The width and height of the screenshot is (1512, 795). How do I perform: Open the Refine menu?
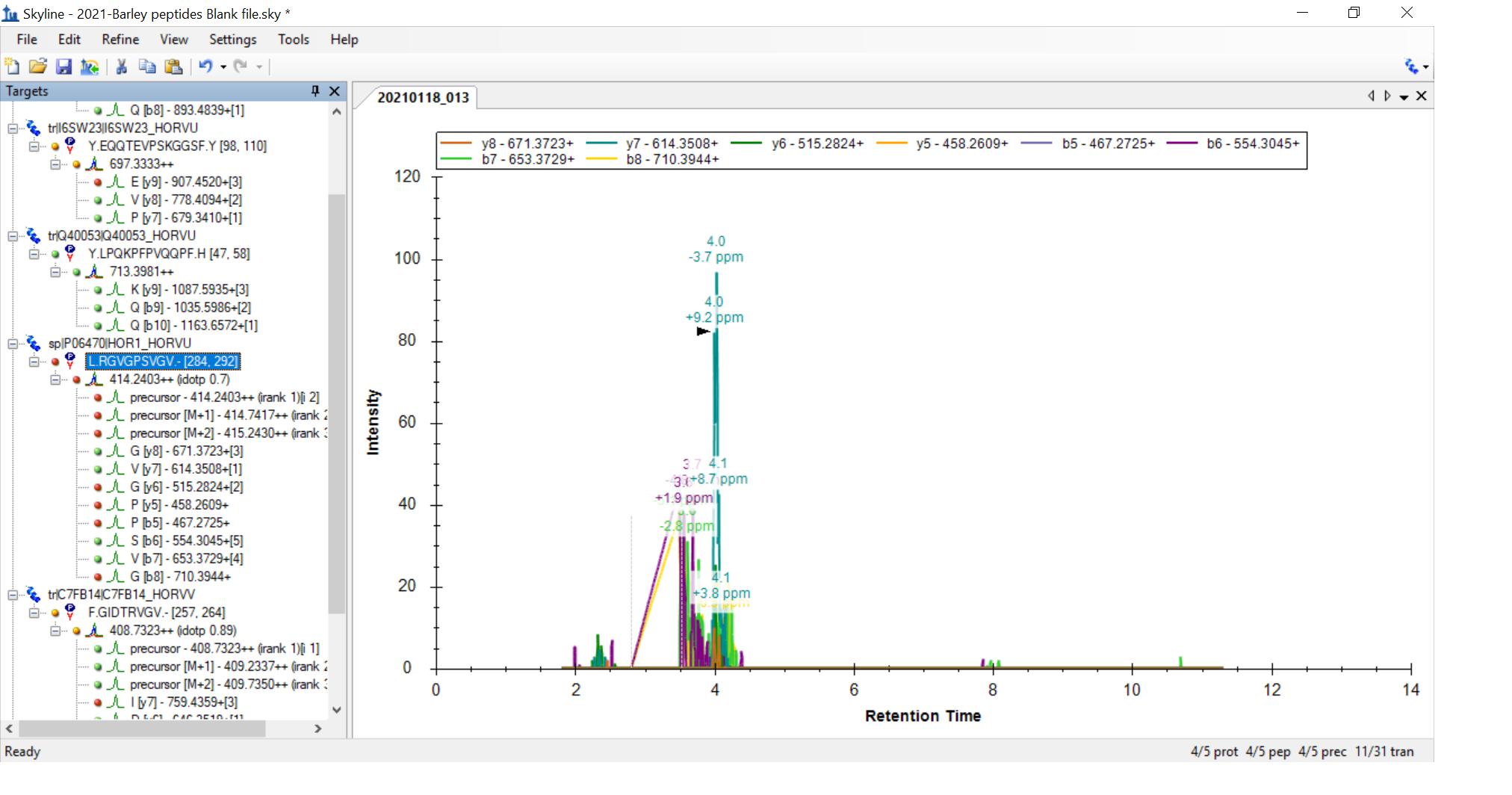click(120, 40)
